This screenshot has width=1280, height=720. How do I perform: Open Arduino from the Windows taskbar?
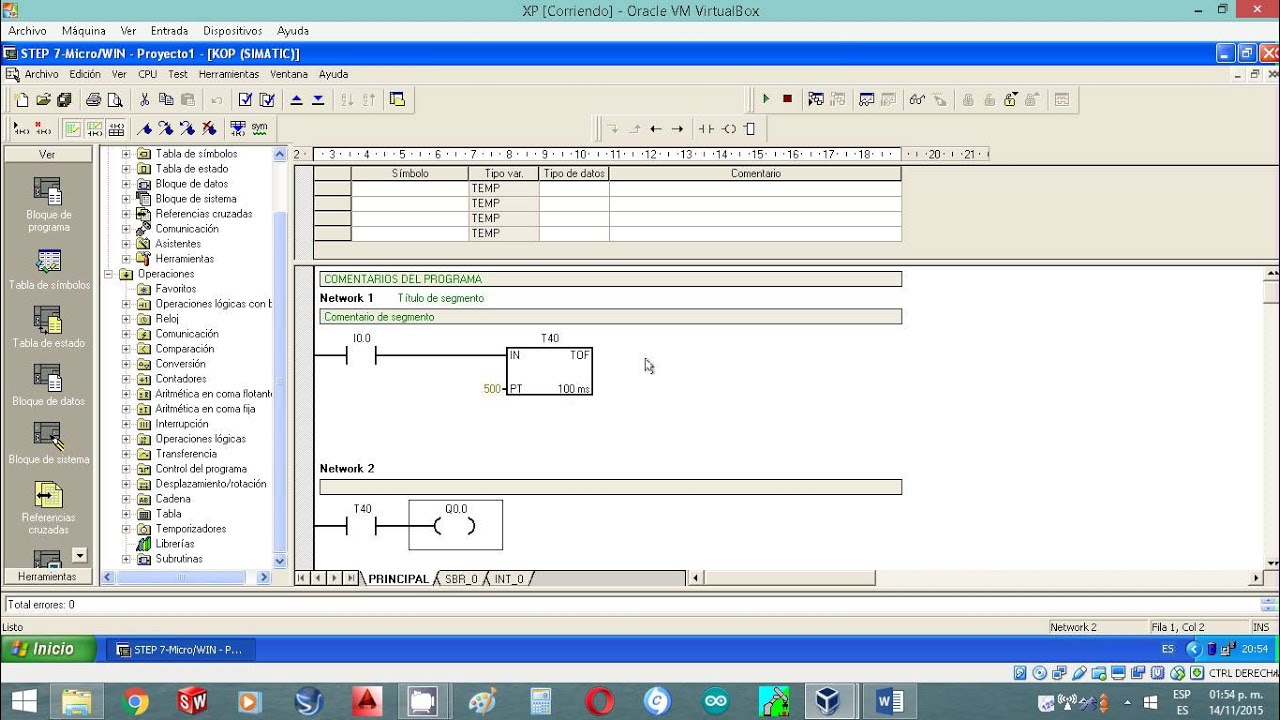[x=715, y=702]
